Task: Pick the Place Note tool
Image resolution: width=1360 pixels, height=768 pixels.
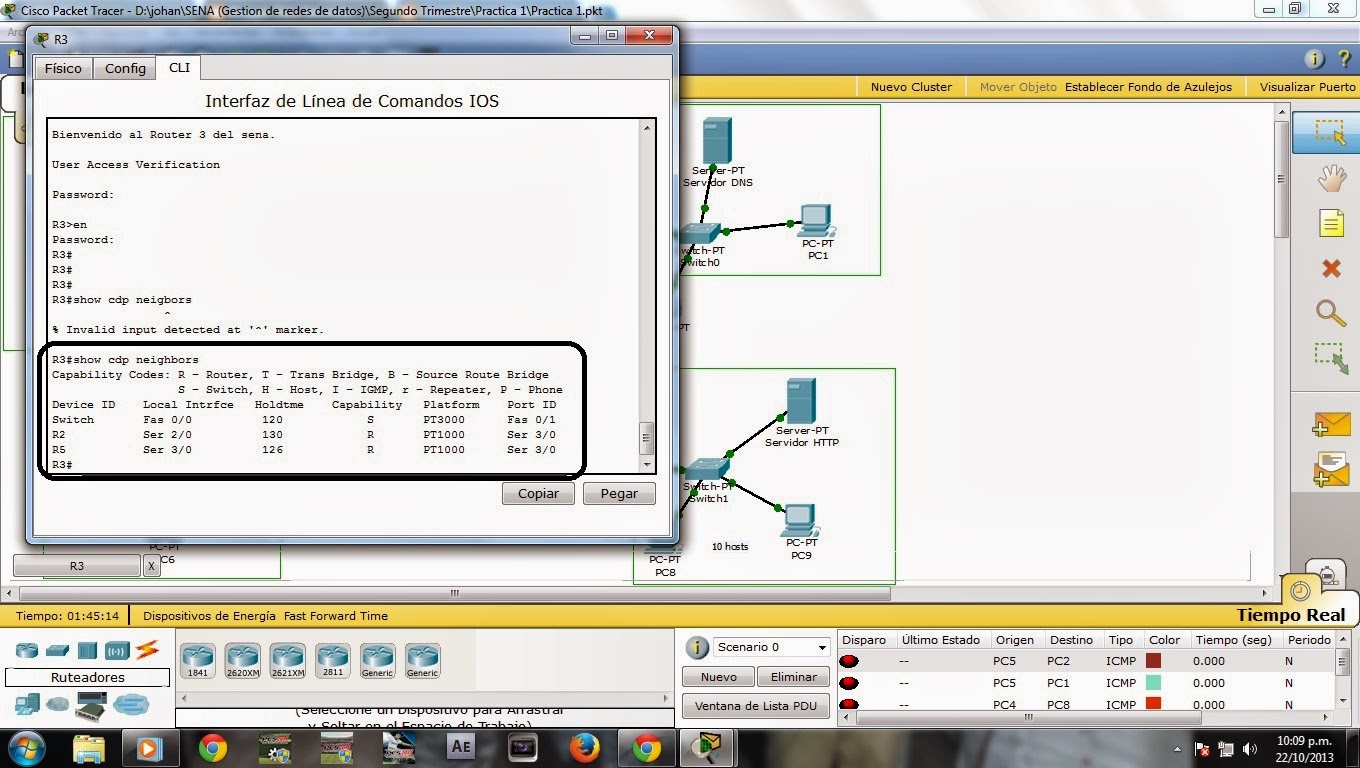Action: click(x=1330, y=223)
